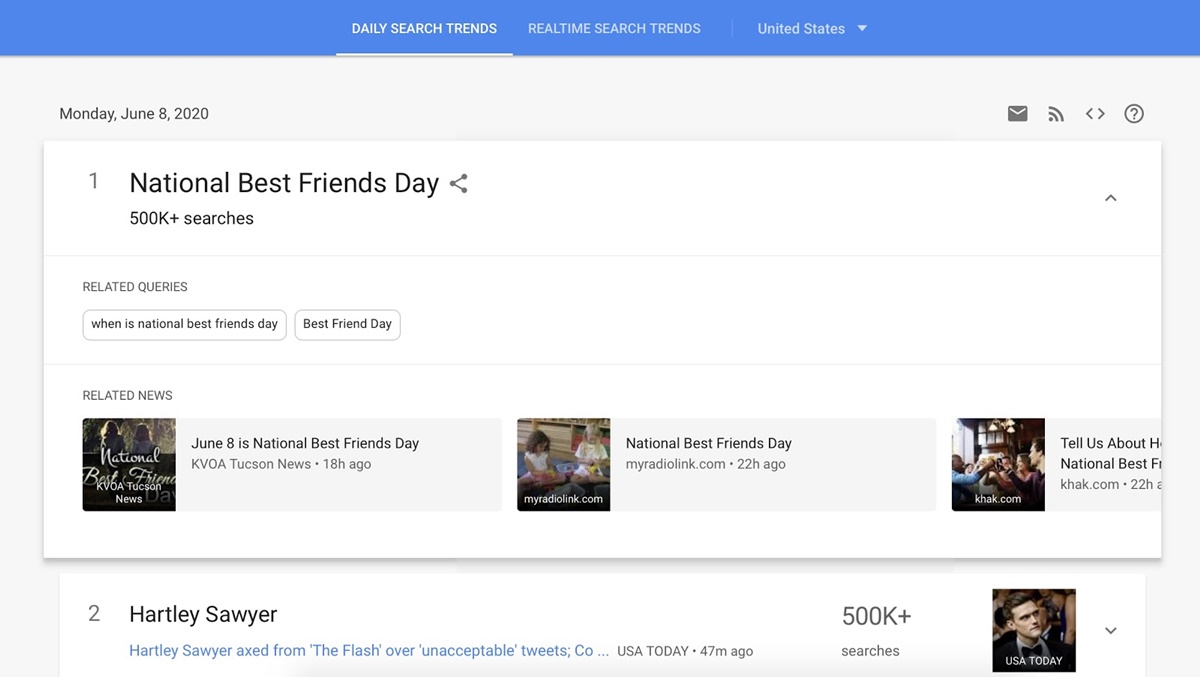This screenshot has width=1200, height=677.
Task: Click the embed code brackets icon
Action: coord(1095,114)
